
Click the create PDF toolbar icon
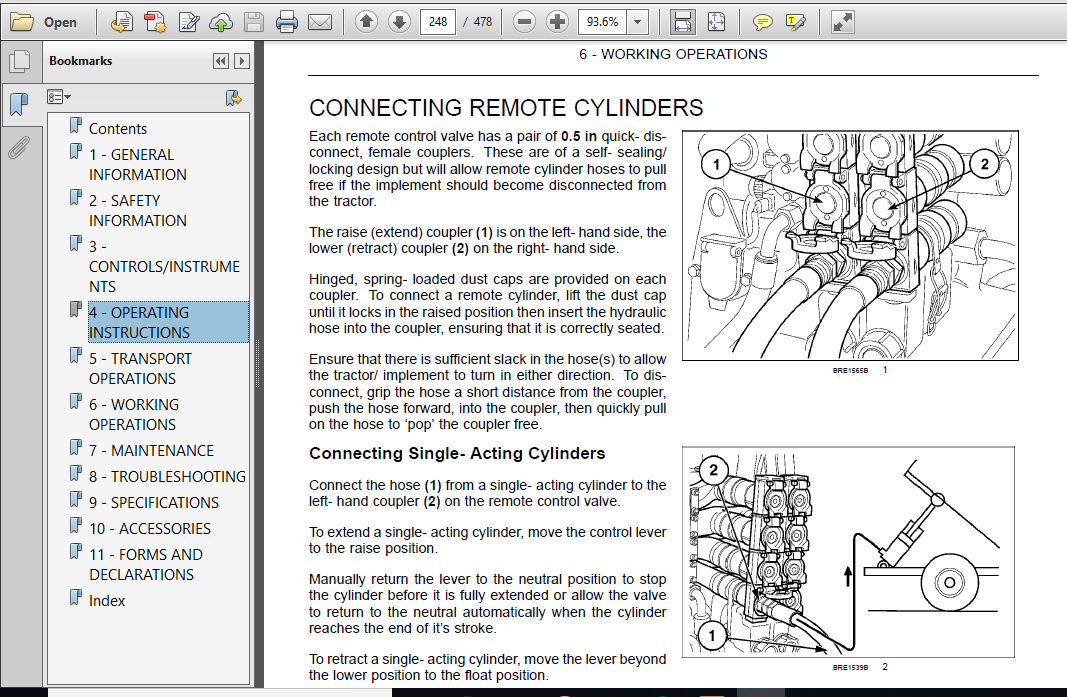coord(155,22)
